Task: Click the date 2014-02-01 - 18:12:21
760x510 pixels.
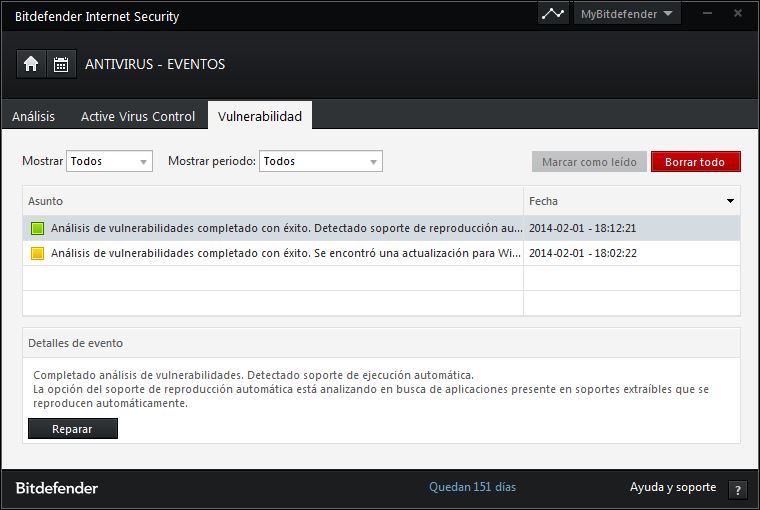Action: coord(582,228)
